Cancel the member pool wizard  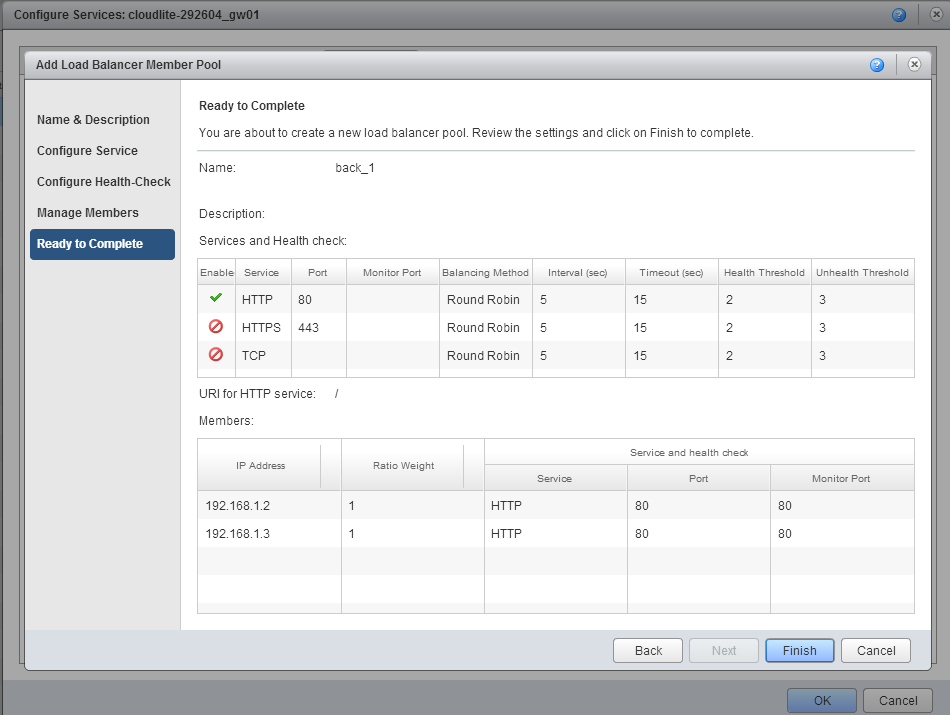click(875, 650)
